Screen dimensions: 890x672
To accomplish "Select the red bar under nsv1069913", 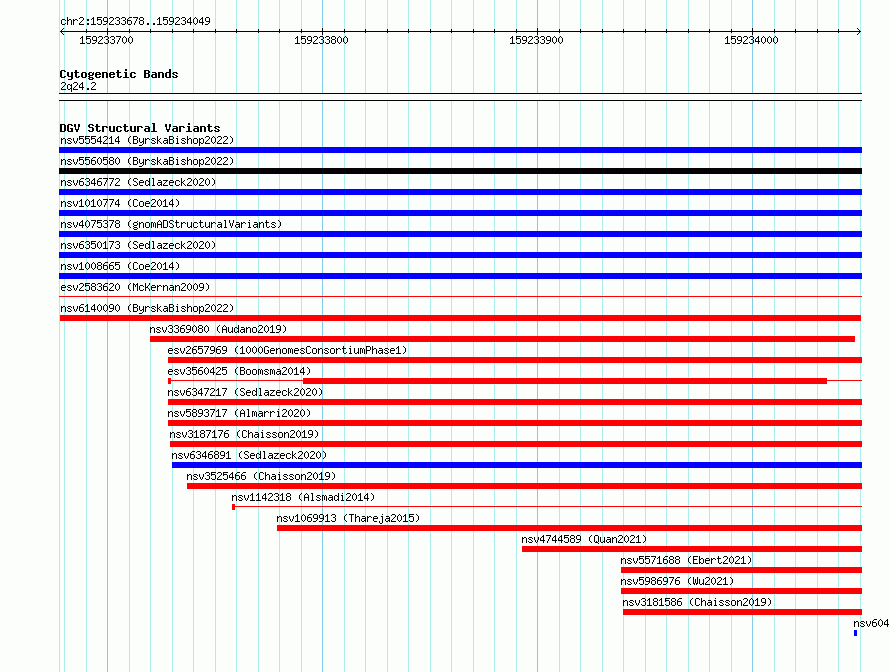I will coord(569,528).
